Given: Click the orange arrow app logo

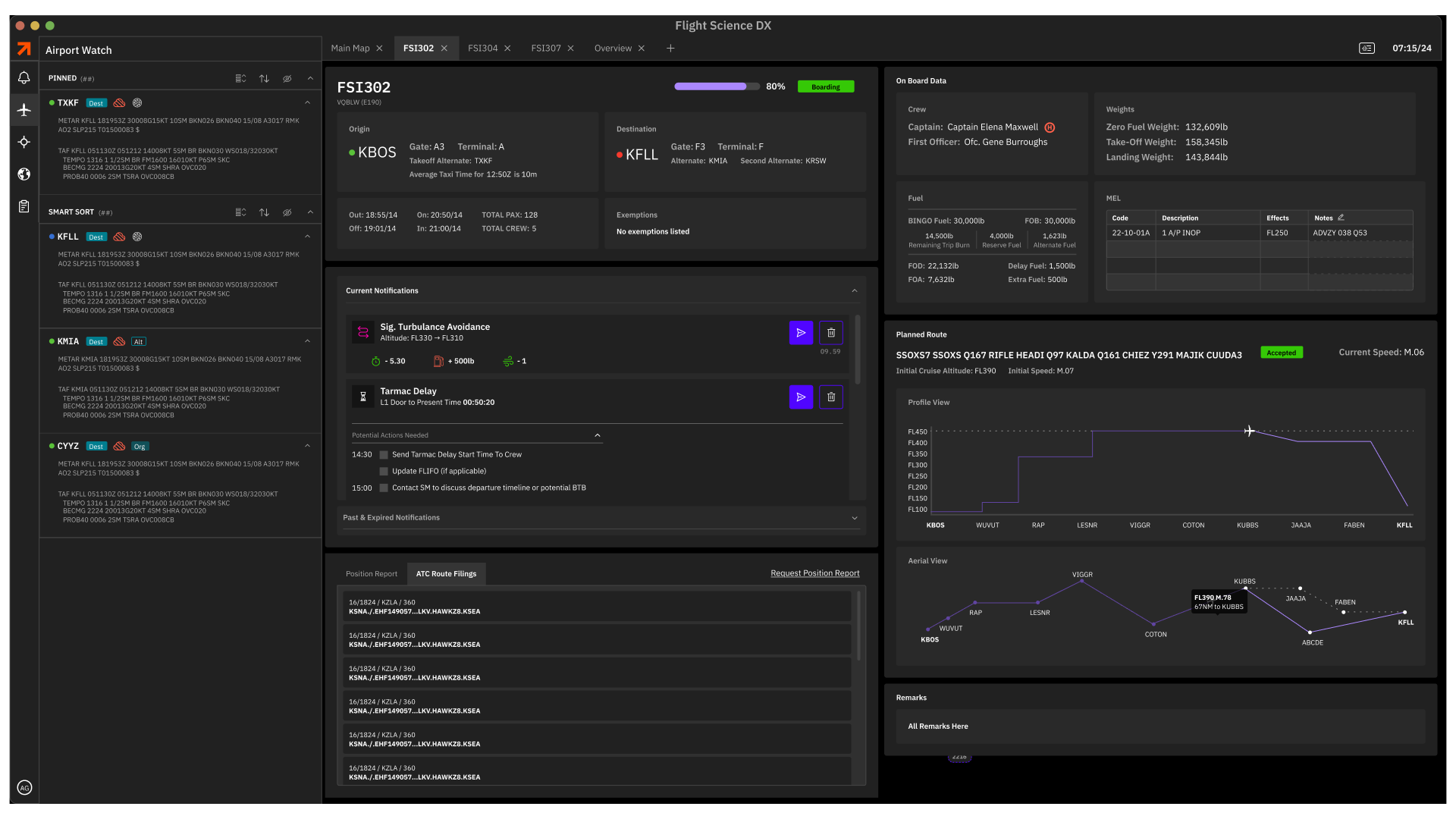Looking at the screenshot, I should (24, 49).
